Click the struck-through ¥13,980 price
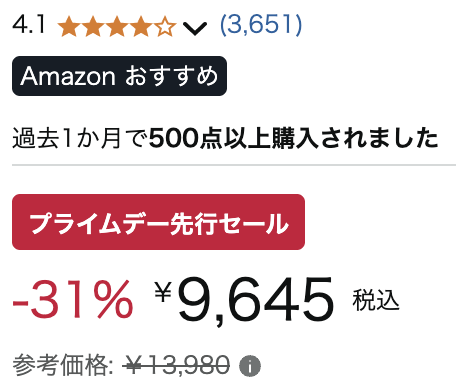Viewport: 456px width, 390px height. [176, 365]
